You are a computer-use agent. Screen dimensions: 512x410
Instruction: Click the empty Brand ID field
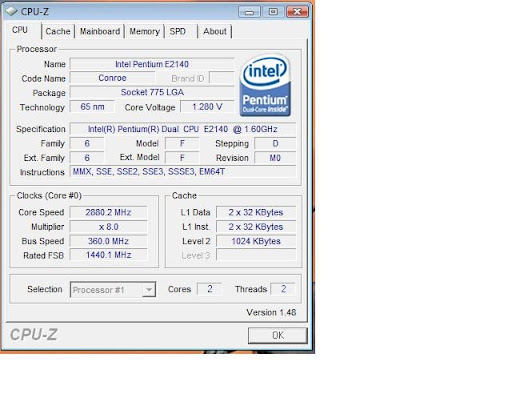(x=222, y=78)
